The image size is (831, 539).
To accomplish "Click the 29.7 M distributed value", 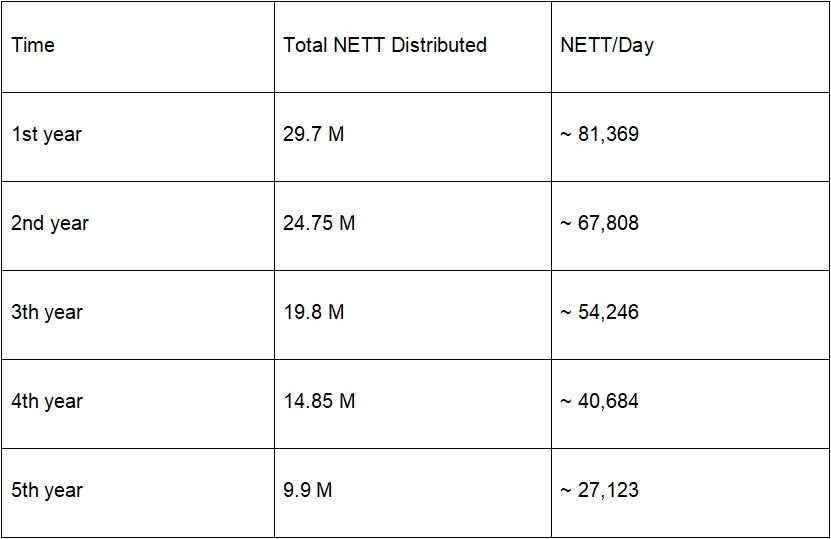I will (x=314, y=134).
